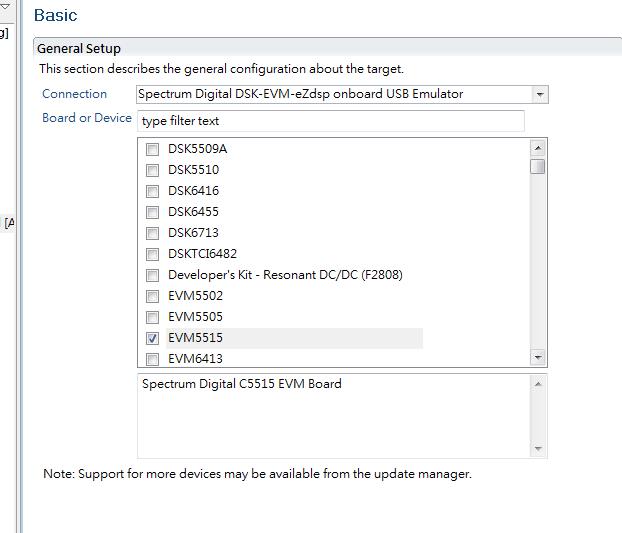
Task: Select the DSK6455 checkbox
Action: point(152,213)
